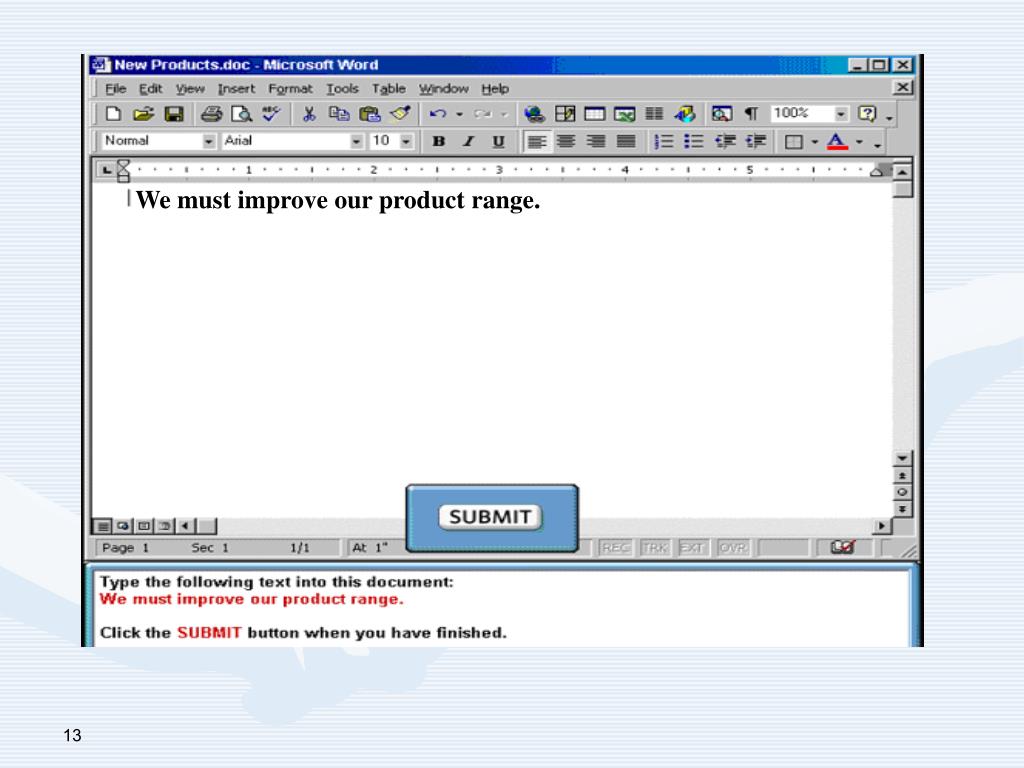Open the File menu
The image size is (1024, 768).
pos(116,89)
